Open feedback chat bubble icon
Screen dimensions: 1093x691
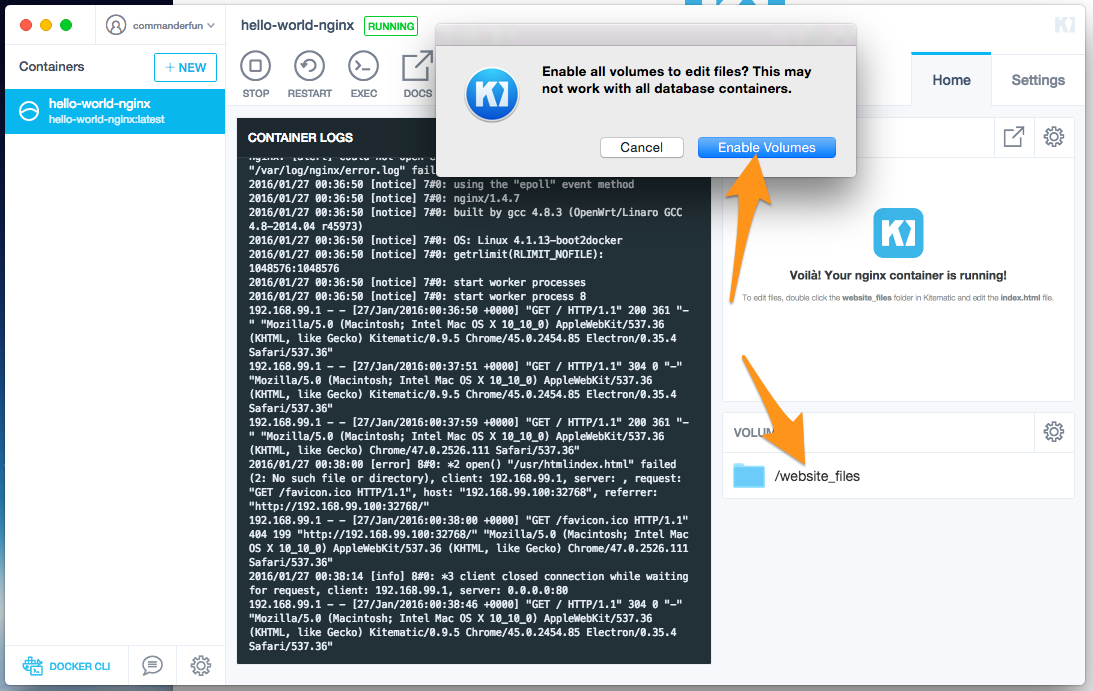[x=152, y=665]
